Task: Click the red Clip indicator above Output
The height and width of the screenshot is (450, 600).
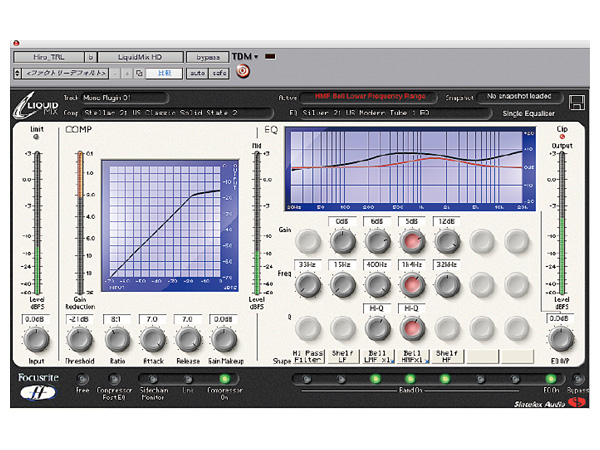Action: (562, 137)
